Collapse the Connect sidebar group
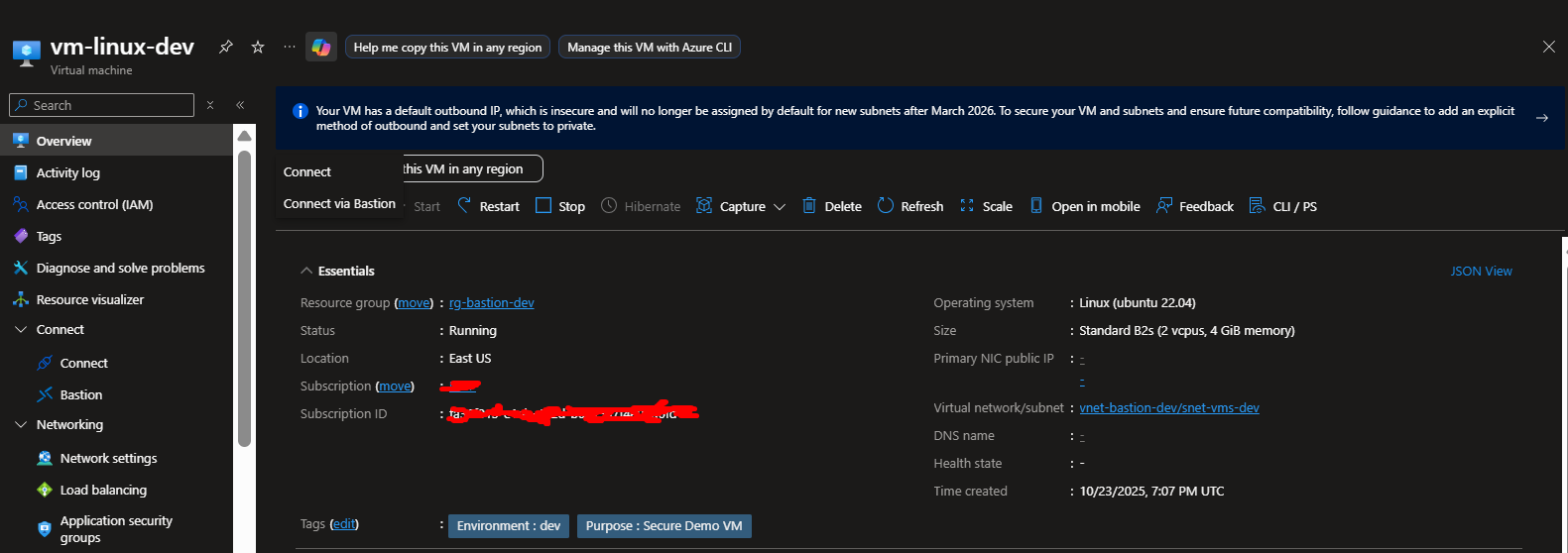This screenshot has width=1568, height=553. pyautogui.click(x=21, y=329)
